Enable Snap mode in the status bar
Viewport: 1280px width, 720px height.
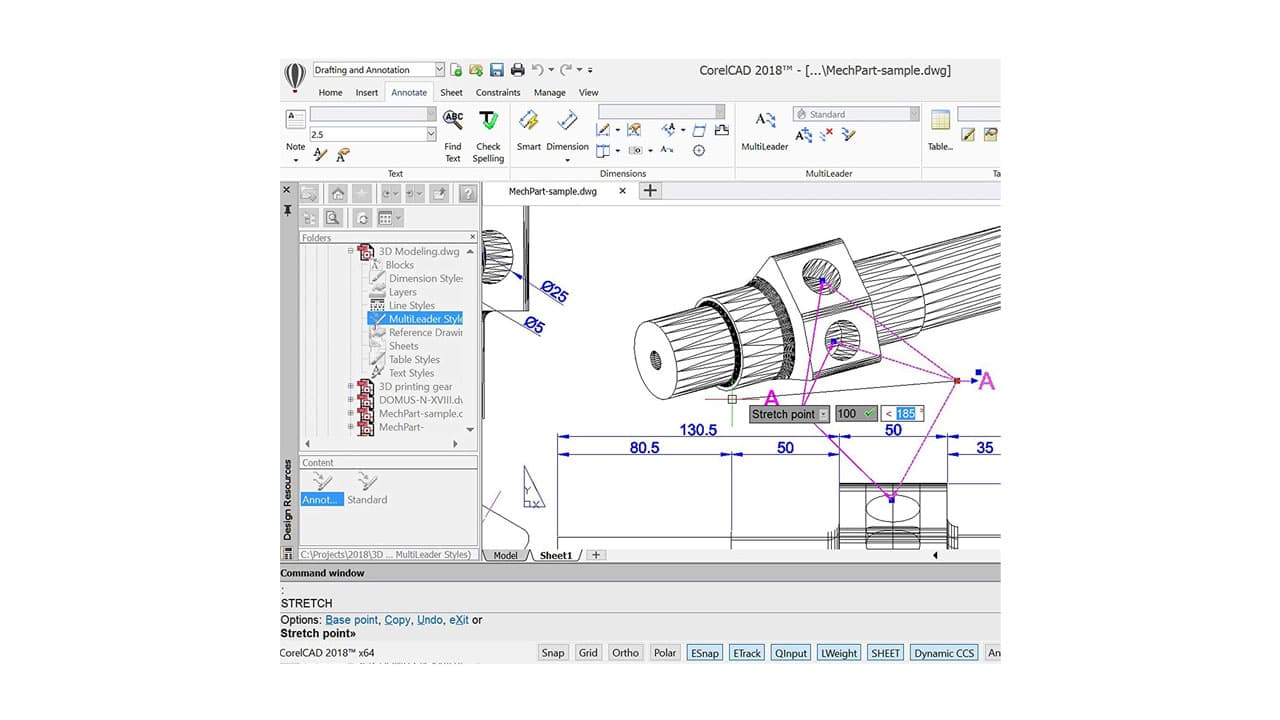552,652
